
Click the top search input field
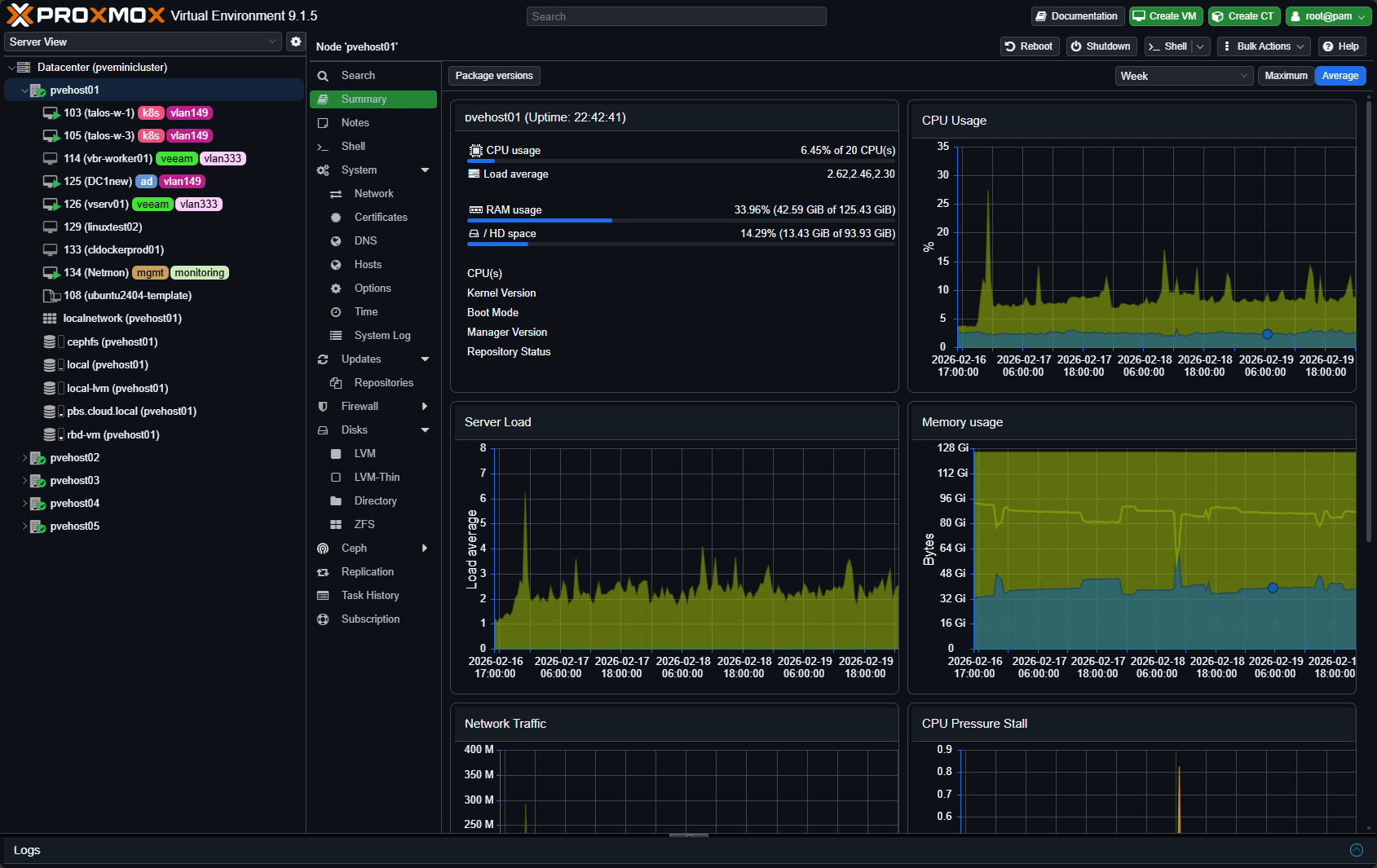(x=676, y=16)
